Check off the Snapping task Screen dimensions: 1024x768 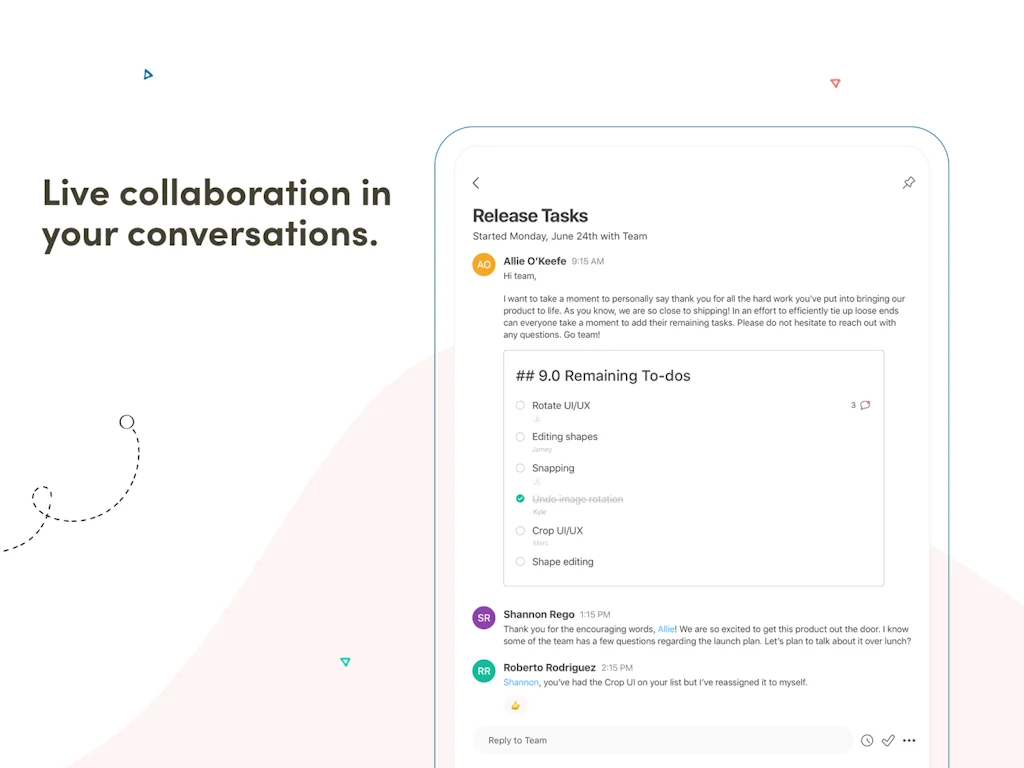coord(520,467)
